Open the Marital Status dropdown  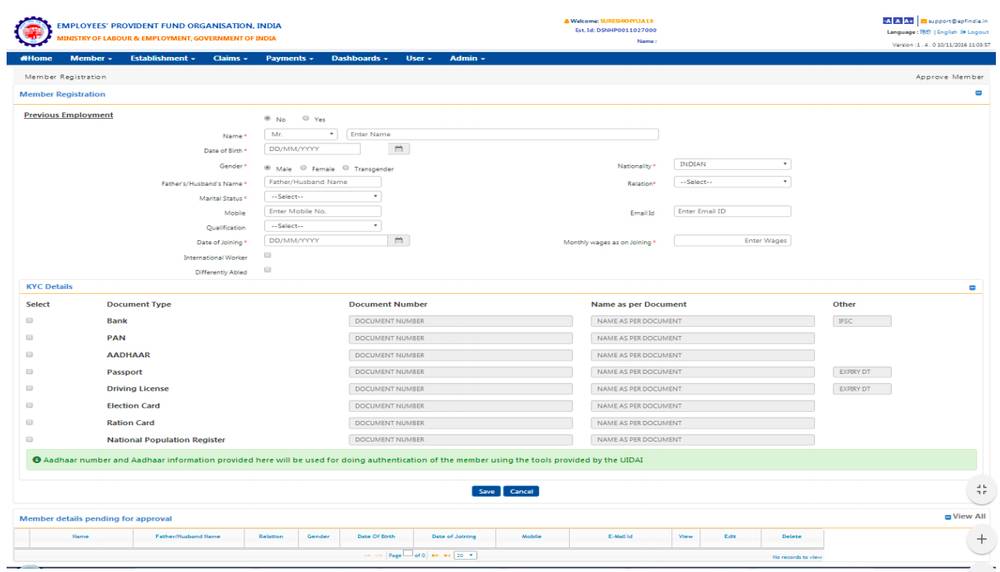point(323,197)
